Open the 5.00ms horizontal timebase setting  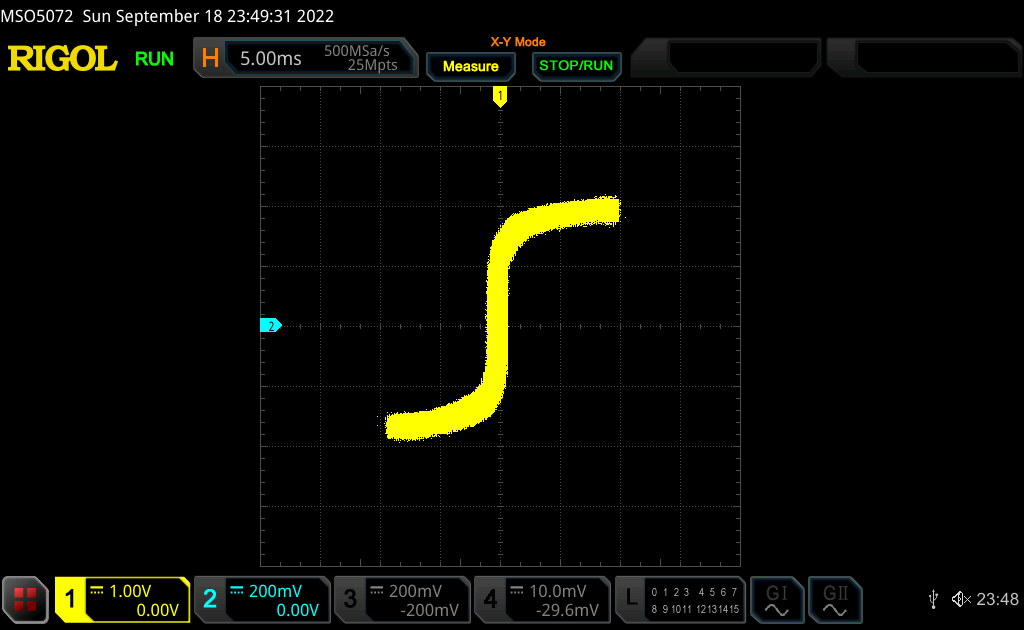271,58
